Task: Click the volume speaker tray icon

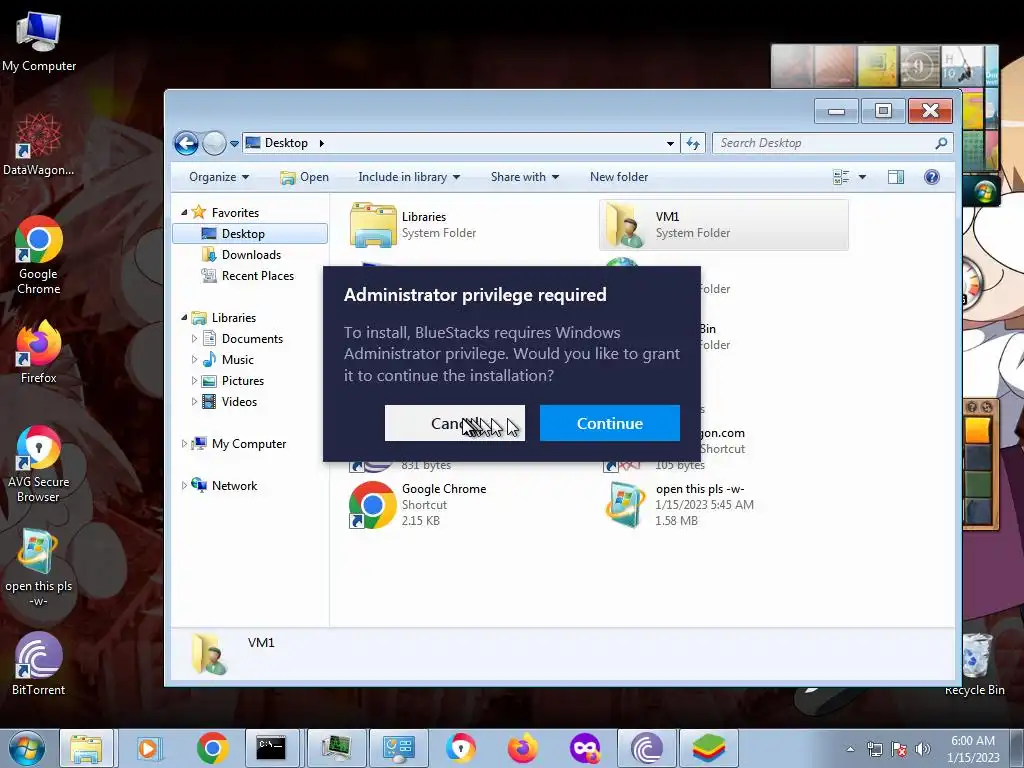Action: [x=922, y=749]
